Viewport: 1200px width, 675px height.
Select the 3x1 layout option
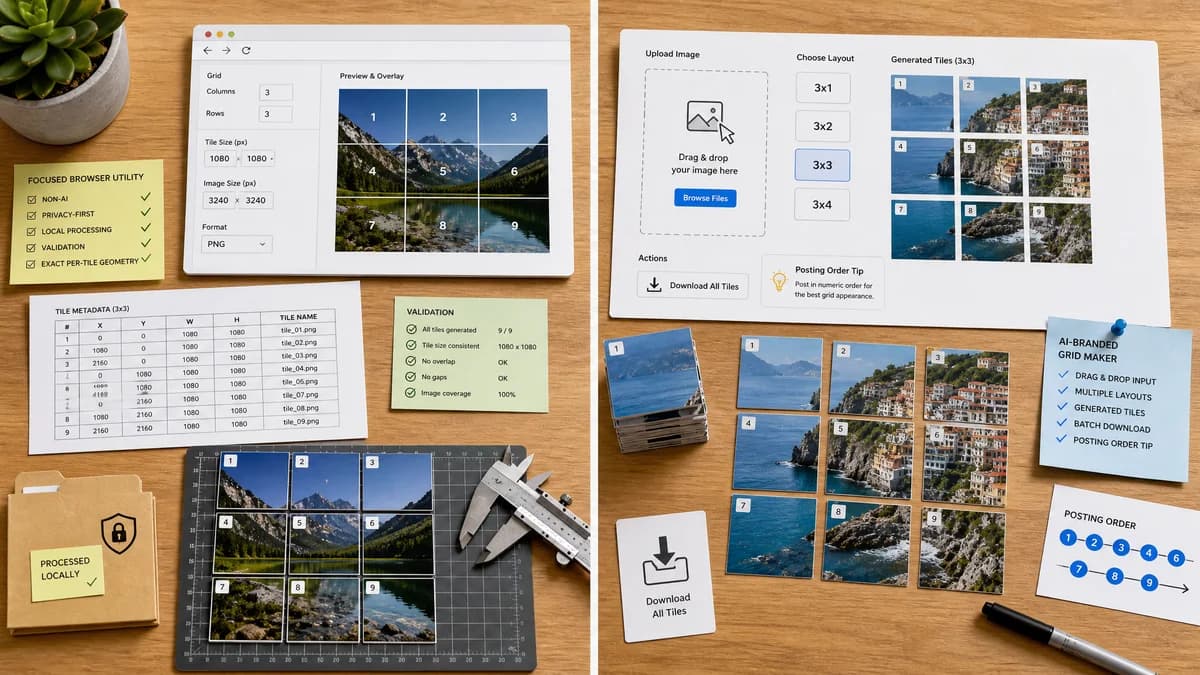(x=822, y=88)
